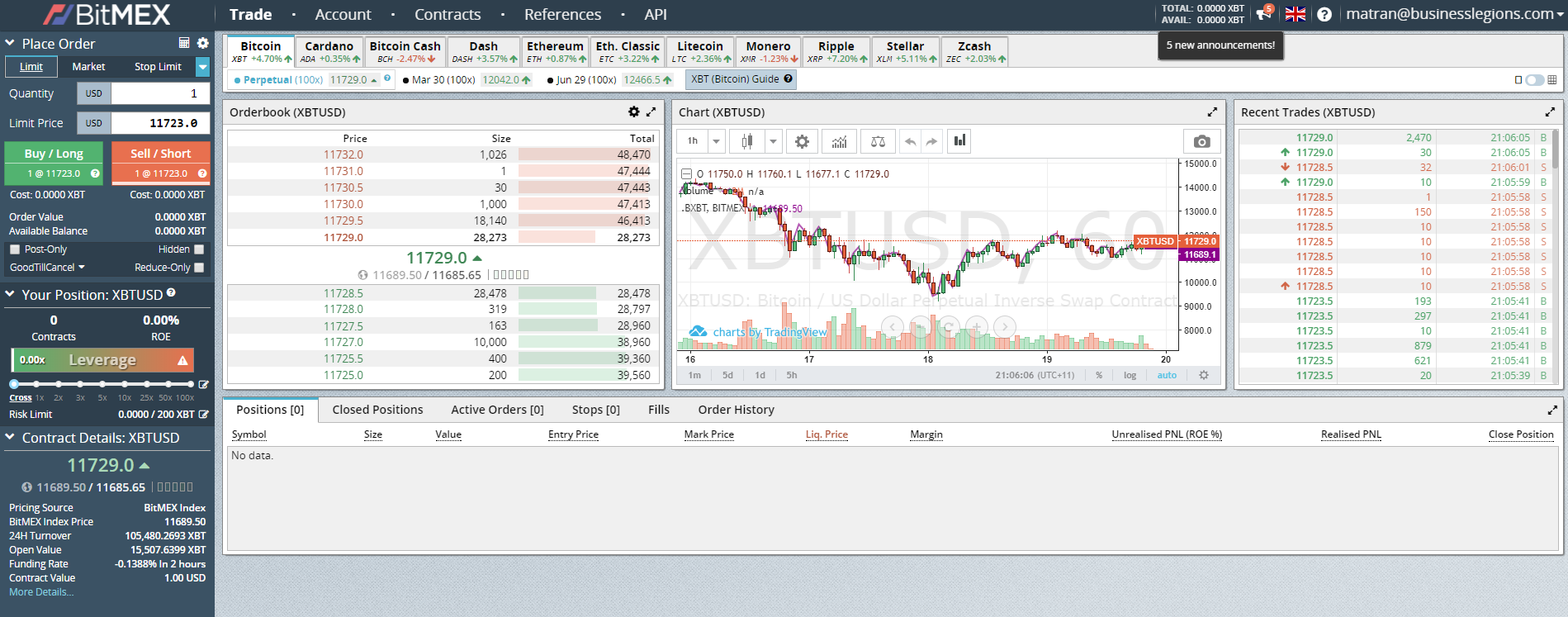
Task: Open announcements megaphone icon
Action: [x=1263, y=14]
